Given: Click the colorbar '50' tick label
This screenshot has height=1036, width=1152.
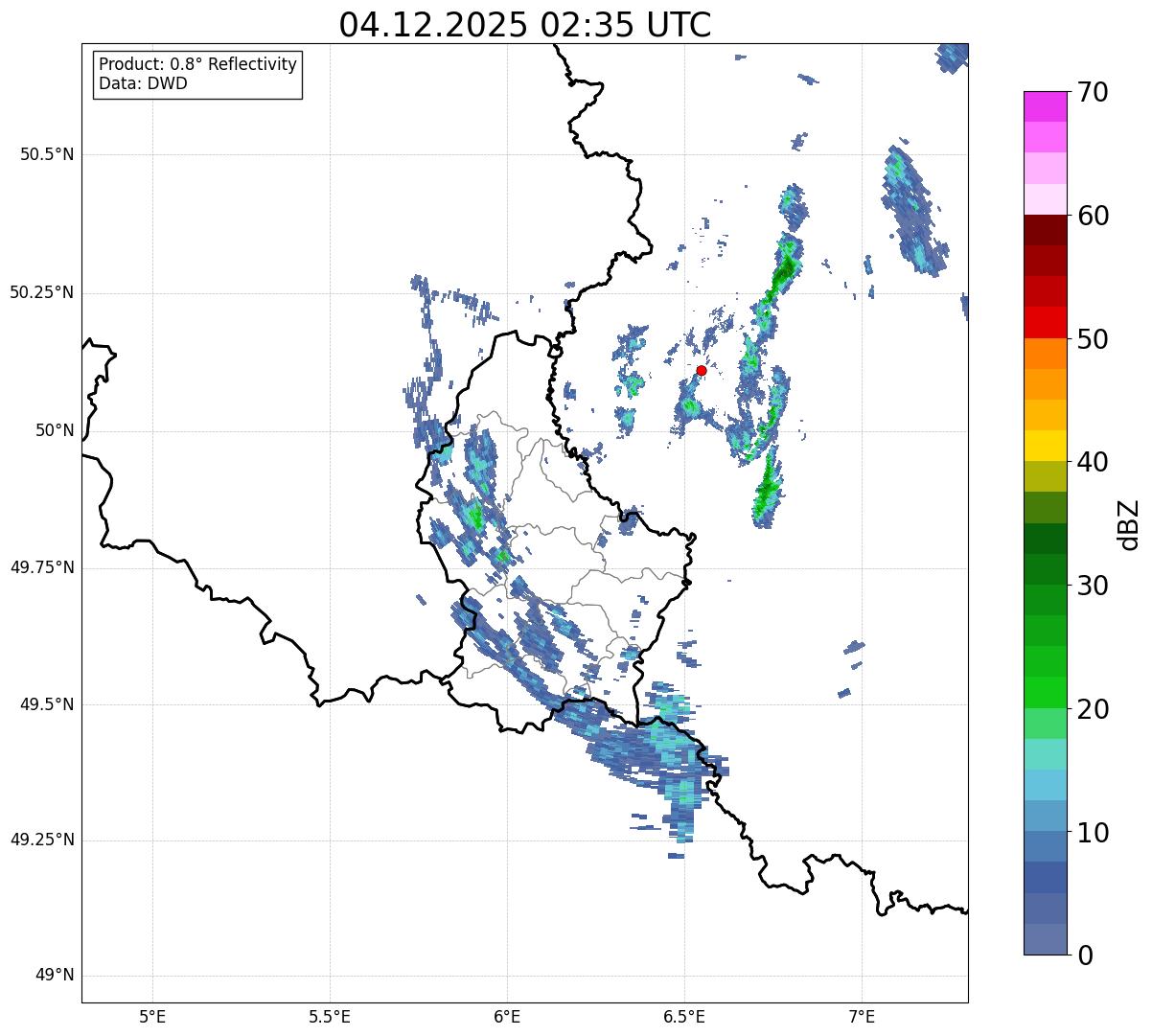Looking at the screenshot, I should (1093, 339).
